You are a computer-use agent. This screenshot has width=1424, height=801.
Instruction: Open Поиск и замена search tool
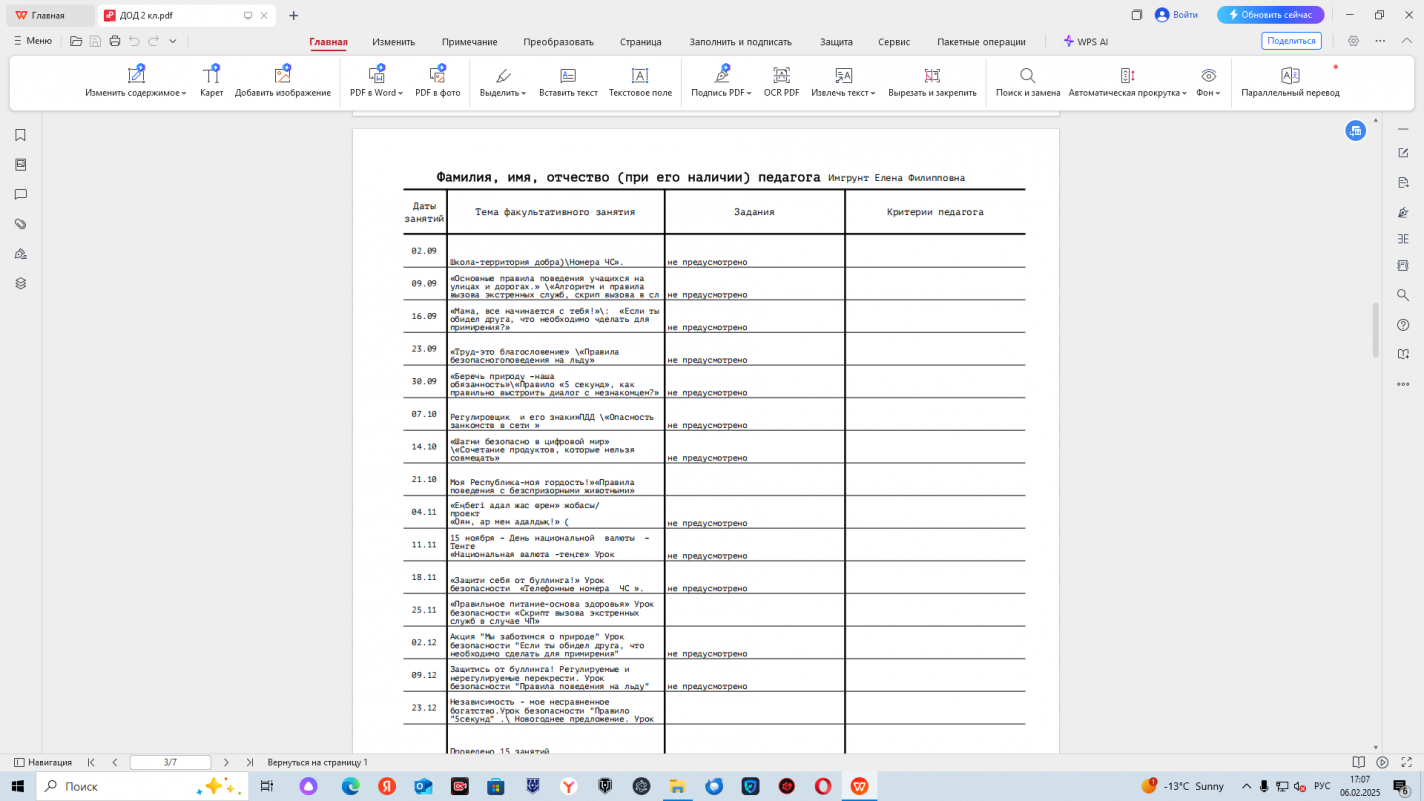[x=1027, y=76]
